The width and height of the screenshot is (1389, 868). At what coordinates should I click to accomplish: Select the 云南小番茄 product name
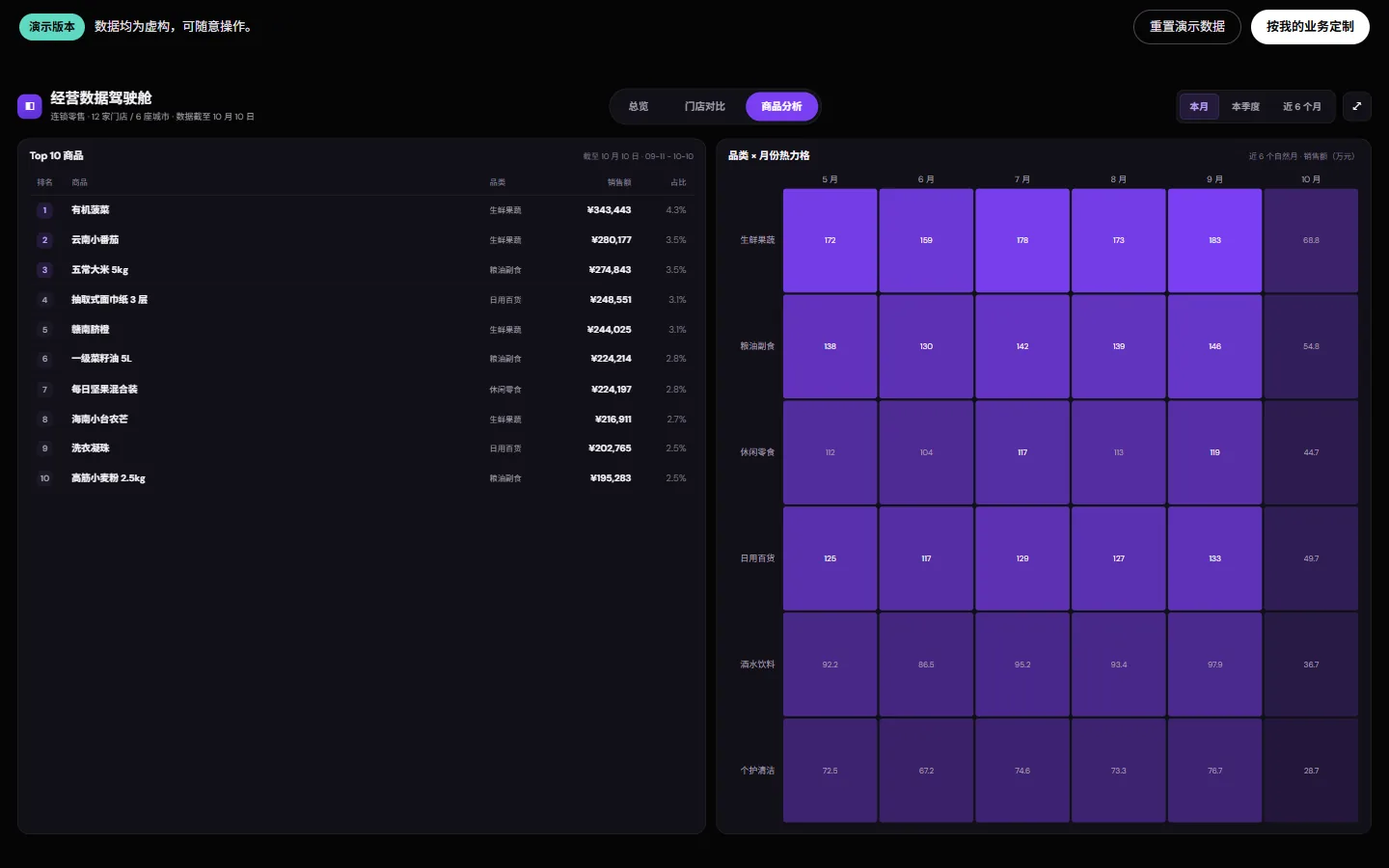(x=95, y=240)
